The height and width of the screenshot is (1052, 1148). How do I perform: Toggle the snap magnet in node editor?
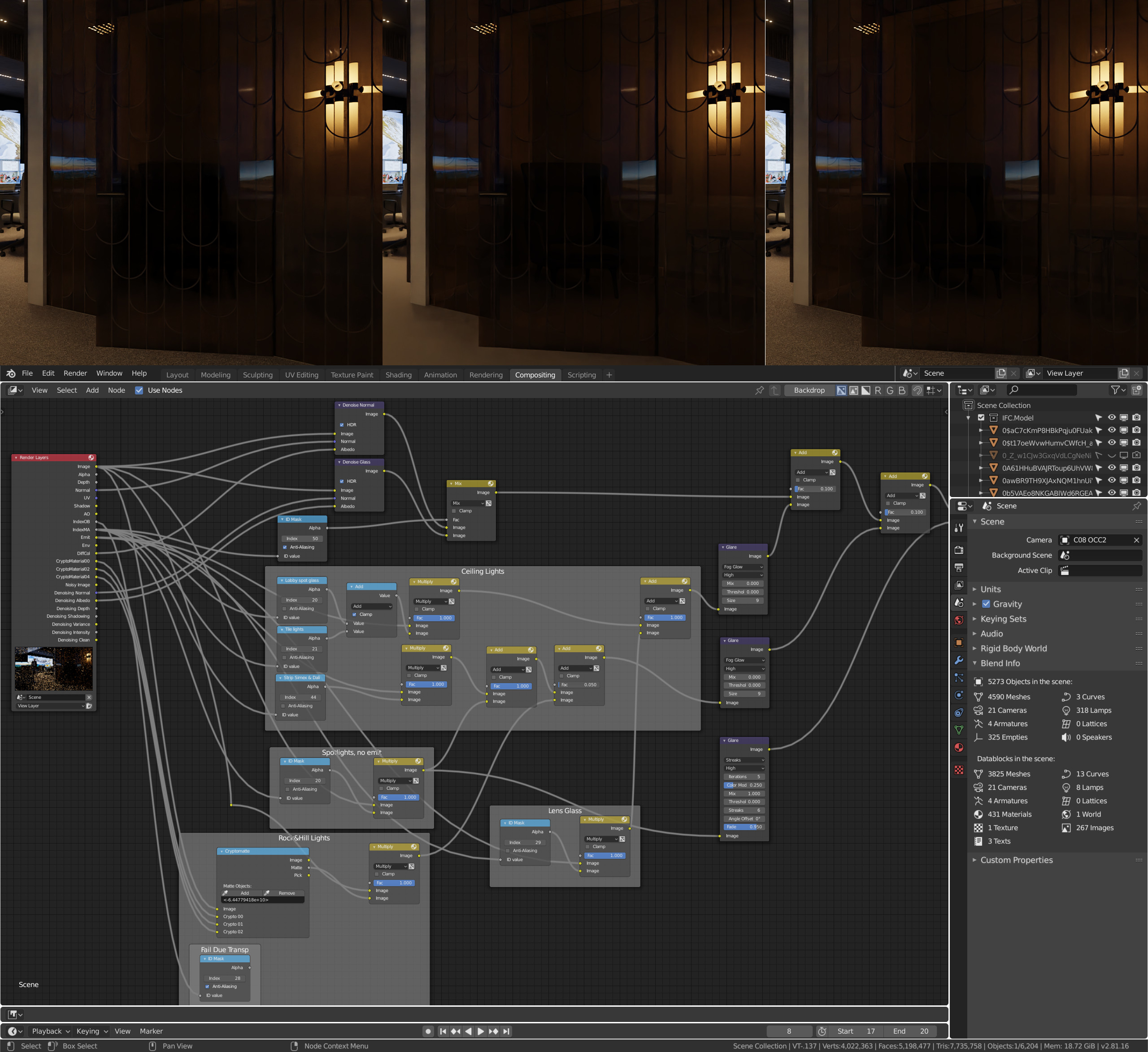click(917, 390)
